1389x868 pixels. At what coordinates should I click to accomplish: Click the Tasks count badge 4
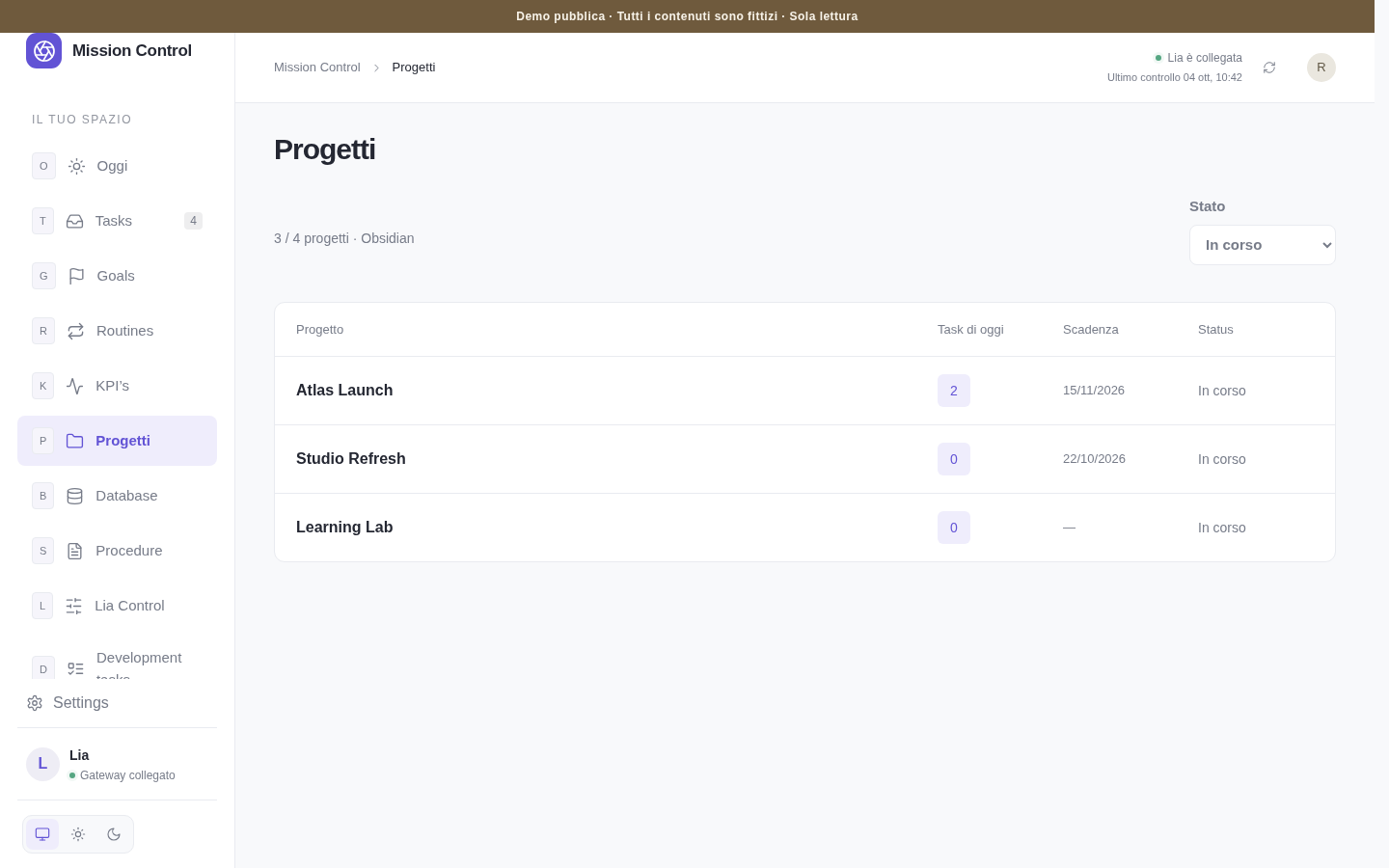193,221
